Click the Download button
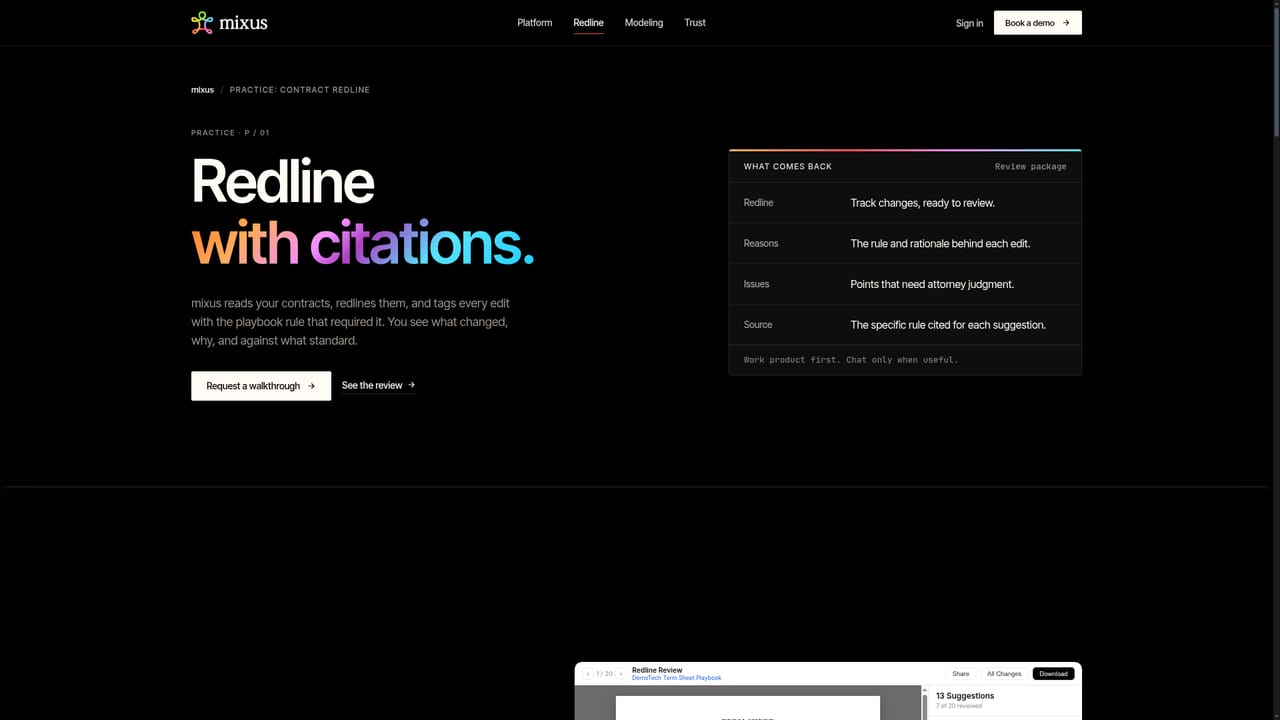1280x720 pixels. point(1053,674)
